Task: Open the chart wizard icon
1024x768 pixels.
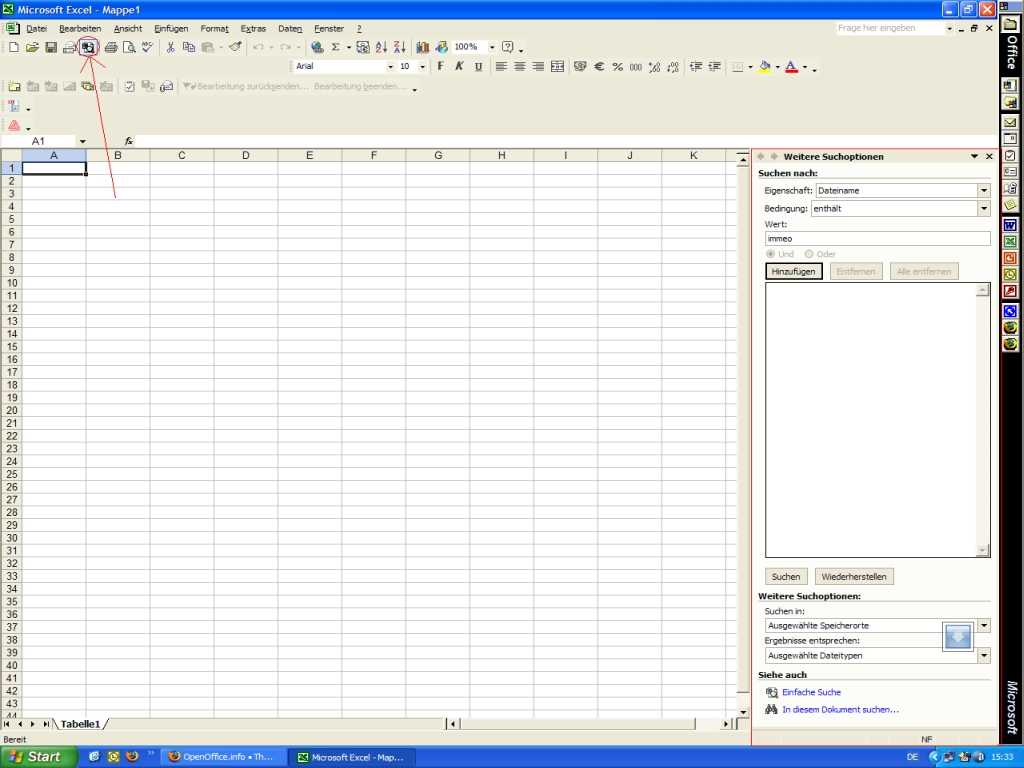Action: click(422, 47)
